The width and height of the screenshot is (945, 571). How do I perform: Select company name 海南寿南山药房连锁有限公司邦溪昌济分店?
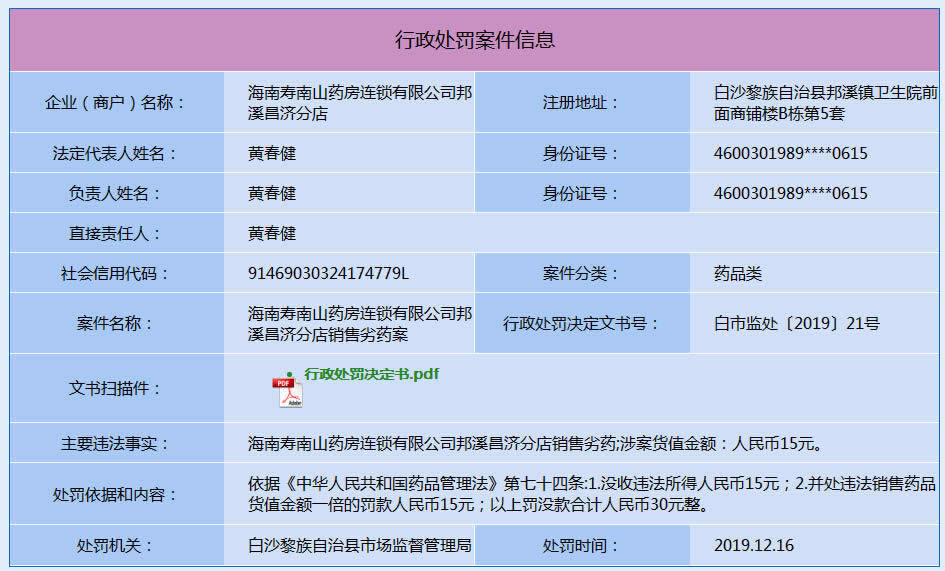(x=360, y=103)
